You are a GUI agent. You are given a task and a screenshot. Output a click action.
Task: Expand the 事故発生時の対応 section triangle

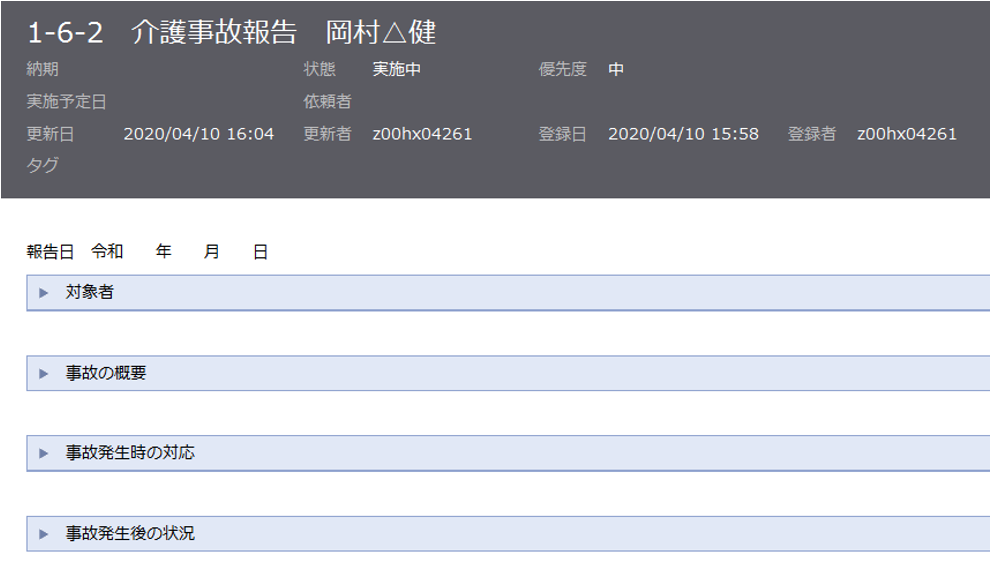(x=43, y=453)
